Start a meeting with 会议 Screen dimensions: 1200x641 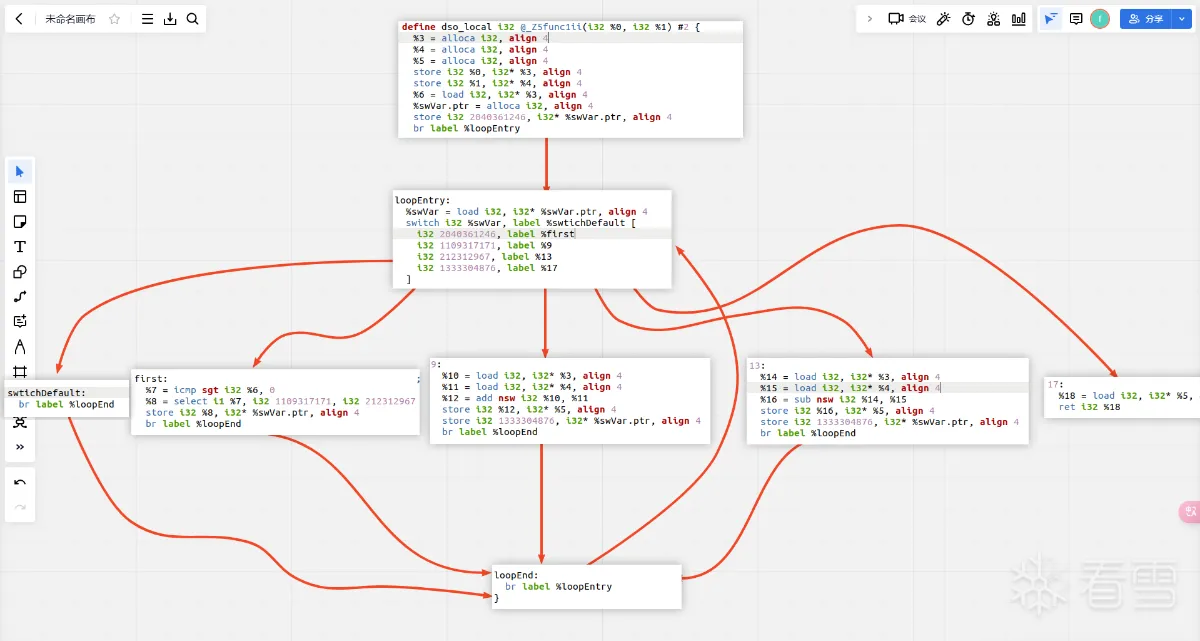click(906, 19)
